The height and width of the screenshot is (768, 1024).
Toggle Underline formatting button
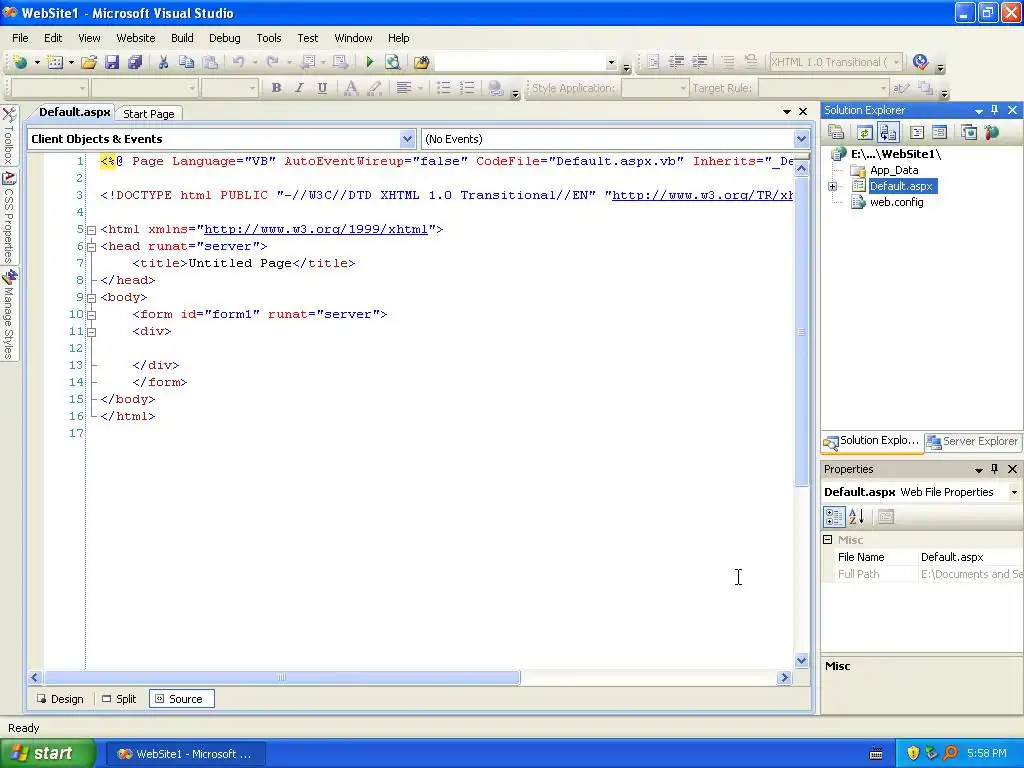[322, 88]
